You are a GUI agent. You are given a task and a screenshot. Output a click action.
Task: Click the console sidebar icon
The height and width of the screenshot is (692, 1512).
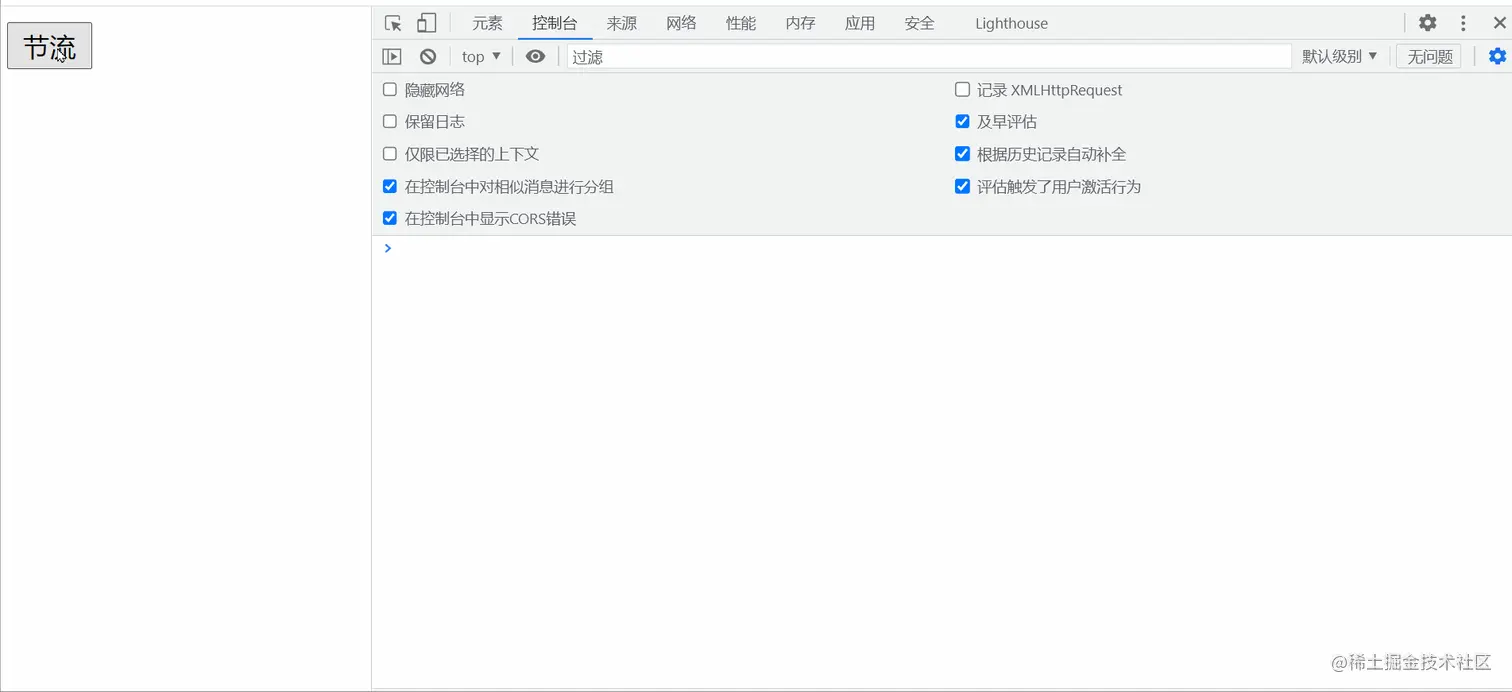click(x=391, y=56)
